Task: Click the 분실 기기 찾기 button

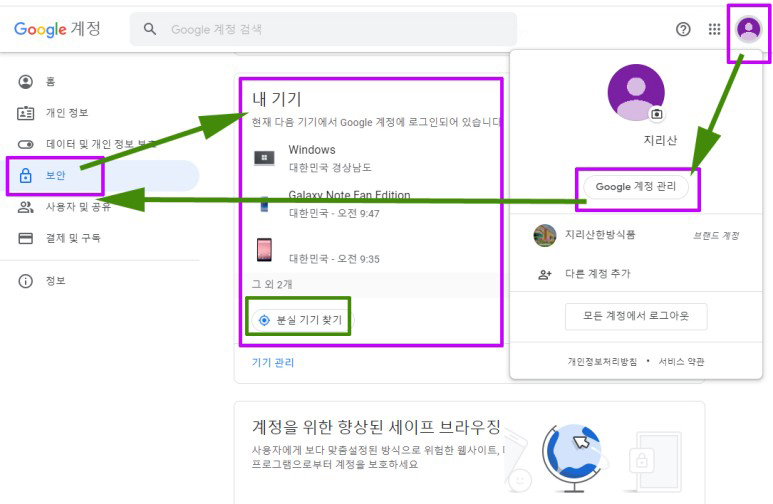Action: tap(302, 320)
